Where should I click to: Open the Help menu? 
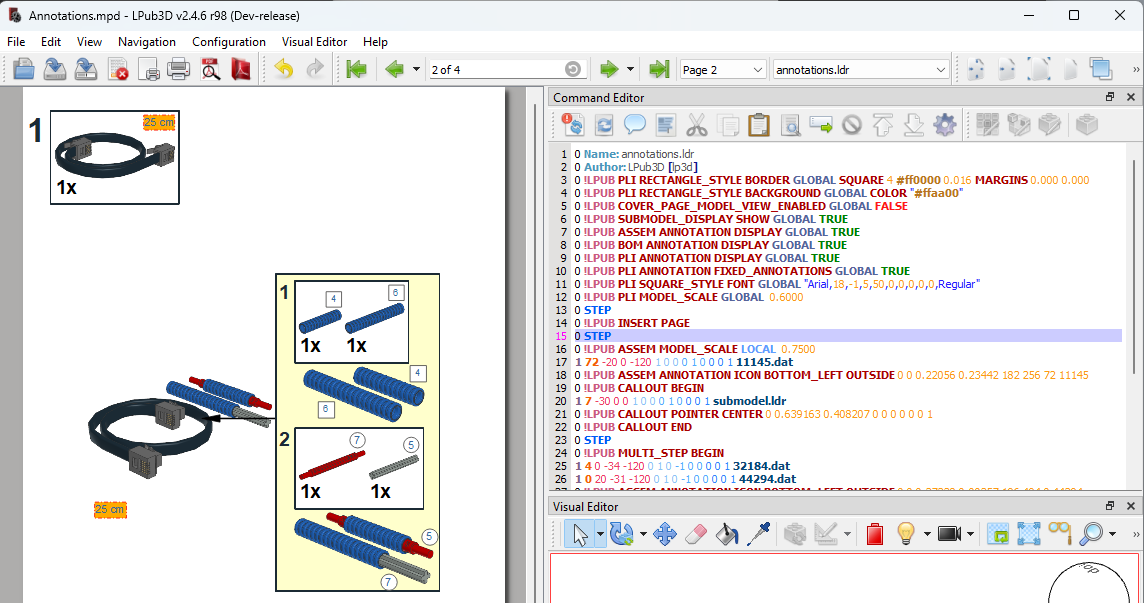point(375,42)
